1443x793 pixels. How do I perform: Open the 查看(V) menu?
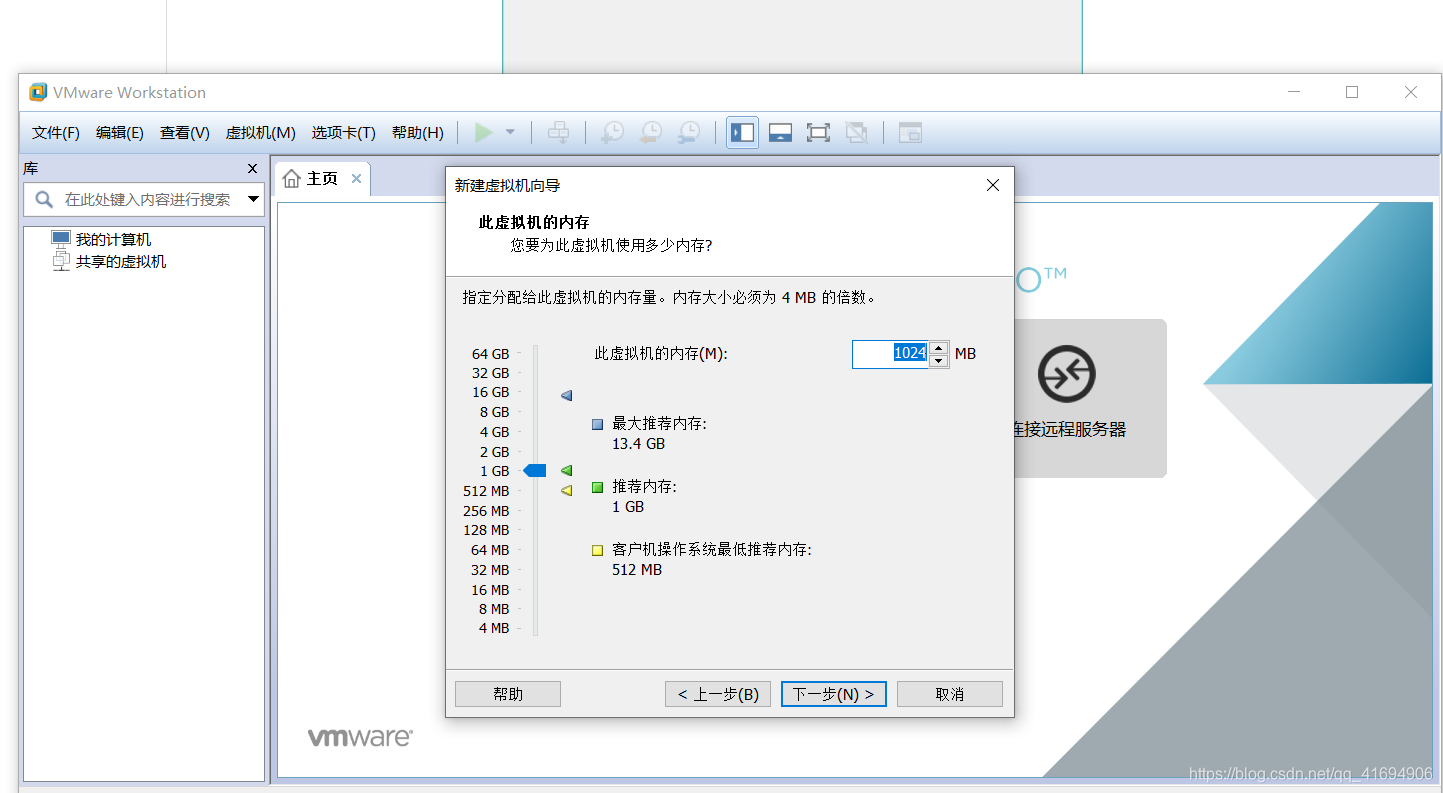coord(185,133)
